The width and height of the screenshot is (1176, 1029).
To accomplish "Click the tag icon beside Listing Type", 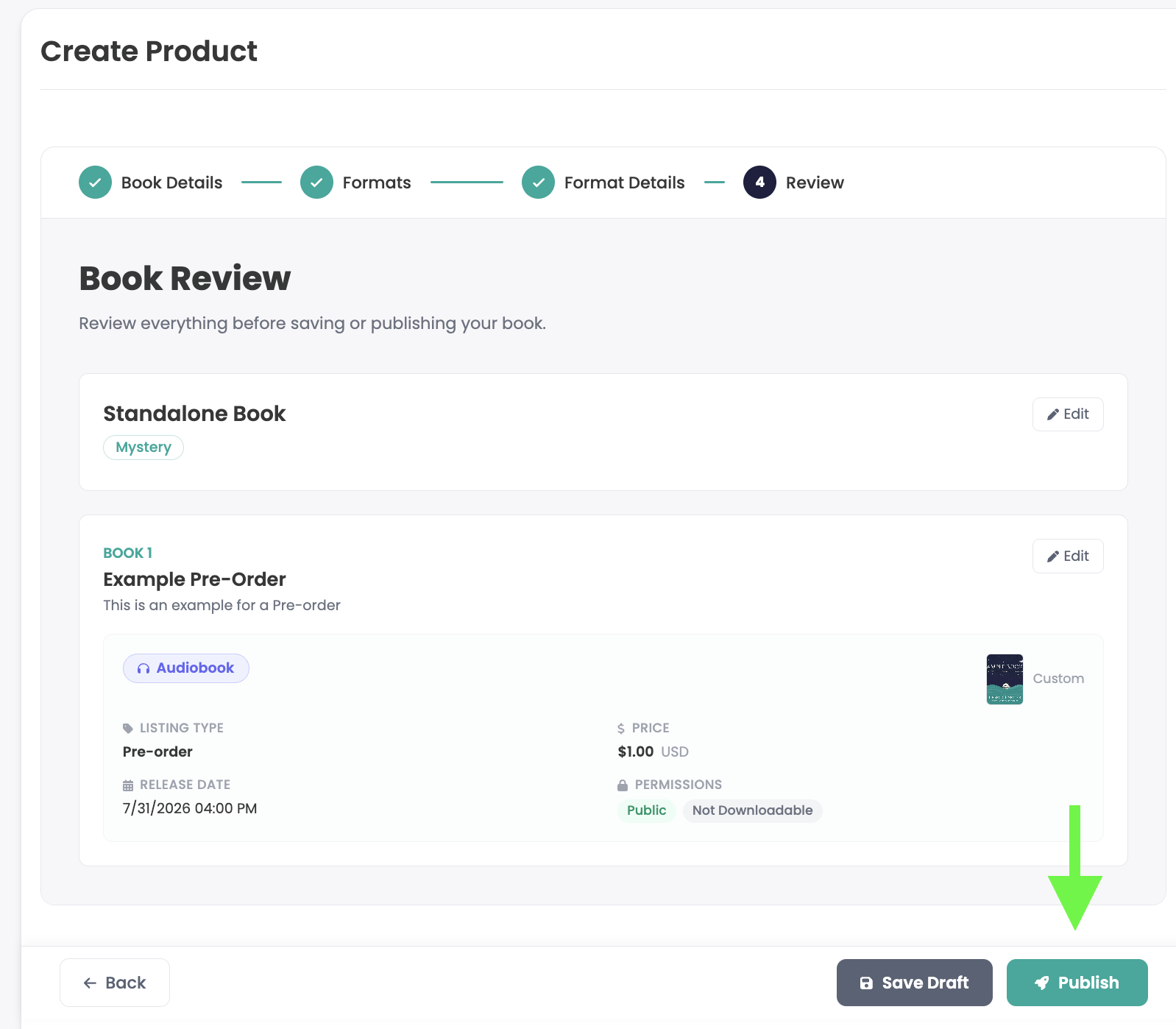I will tap(128, 728).
